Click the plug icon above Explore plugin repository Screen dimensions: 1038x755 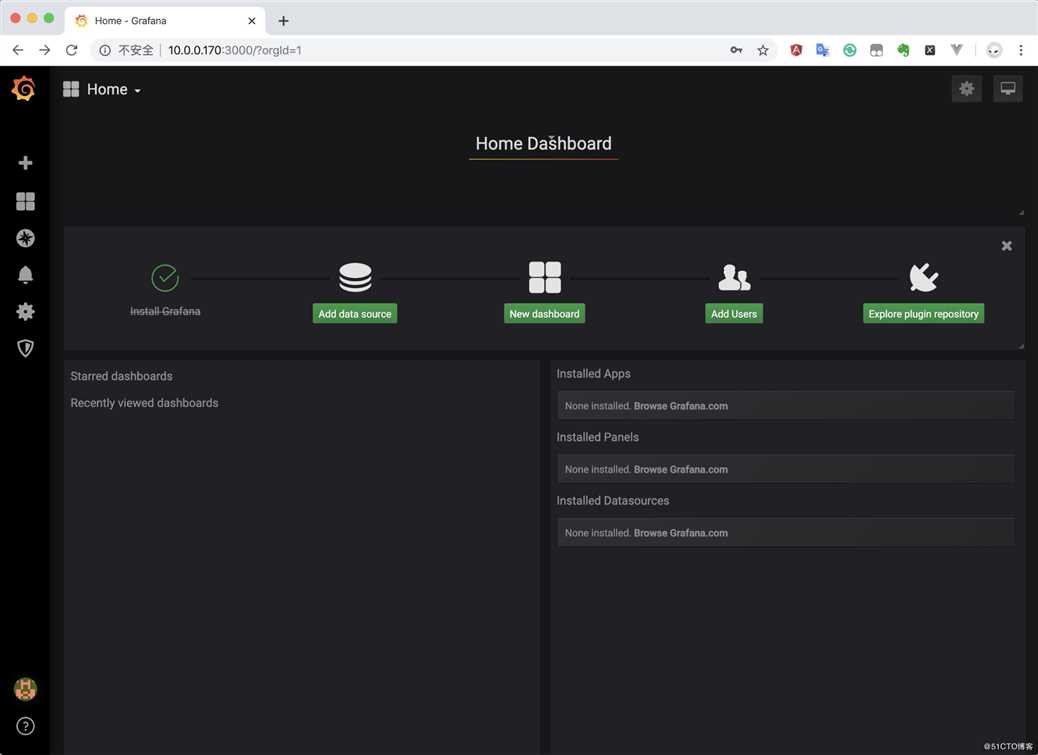coord(923,277)
